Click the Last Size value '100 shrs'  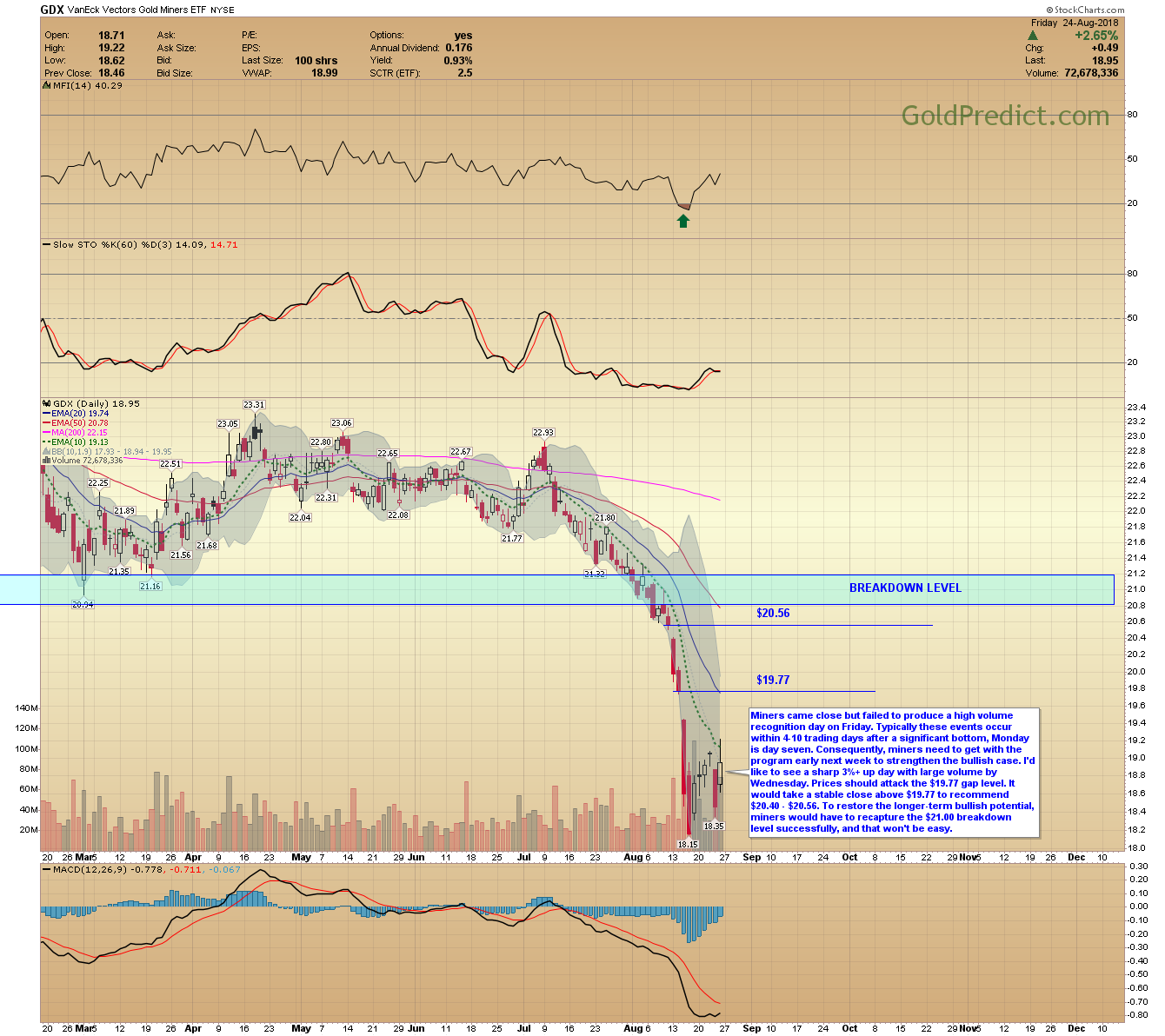pos(316,61)
